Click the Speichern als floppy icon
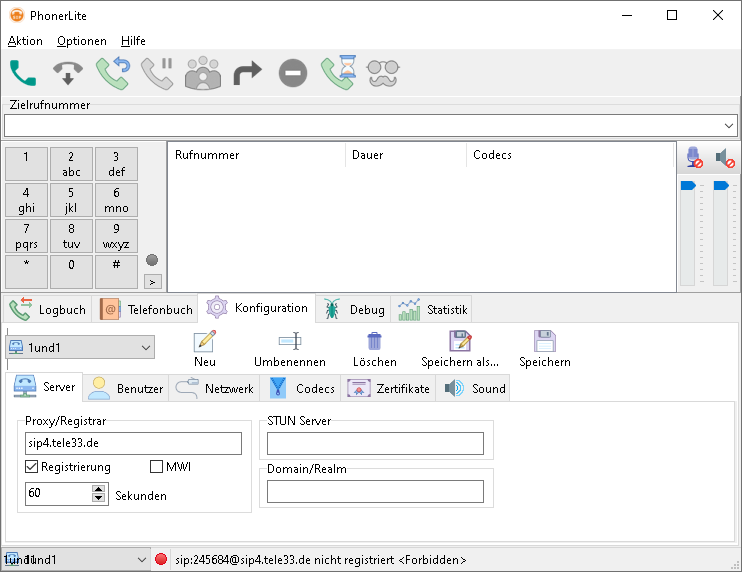 [460, 341]
